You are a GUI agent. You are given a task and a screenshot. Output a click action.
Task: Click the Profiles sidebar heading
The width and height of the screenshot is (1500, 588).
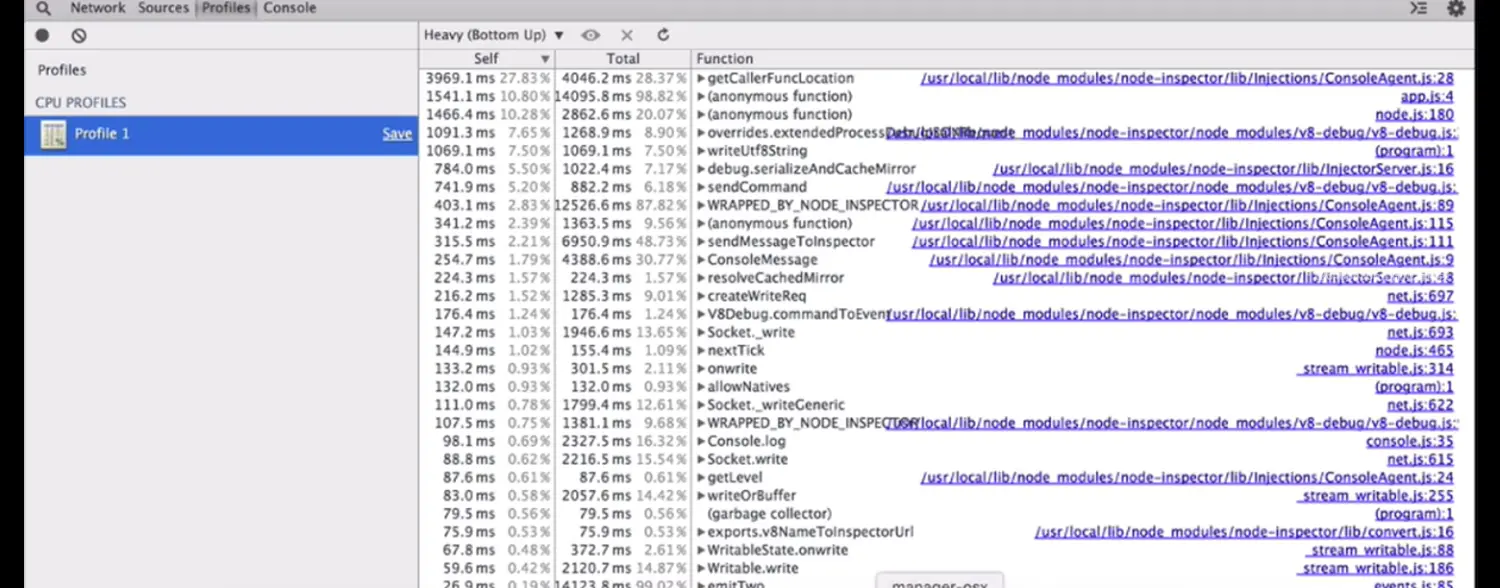tap(62, 70)
